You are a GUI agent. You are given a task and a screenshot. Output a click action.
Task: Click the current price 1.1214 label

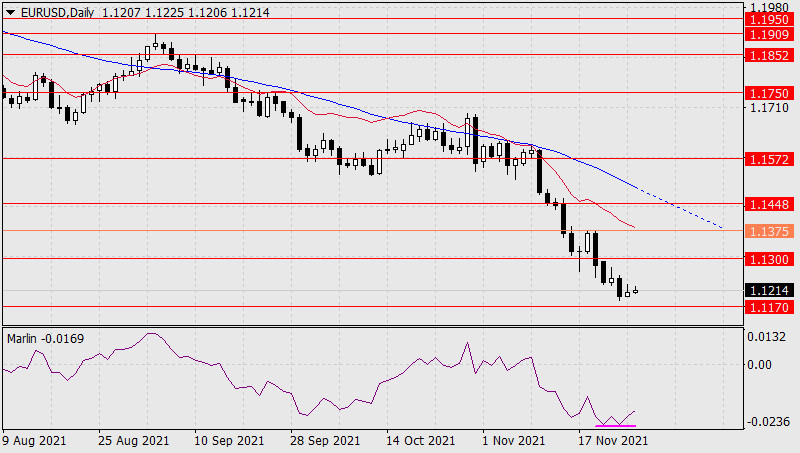point(769,290)
